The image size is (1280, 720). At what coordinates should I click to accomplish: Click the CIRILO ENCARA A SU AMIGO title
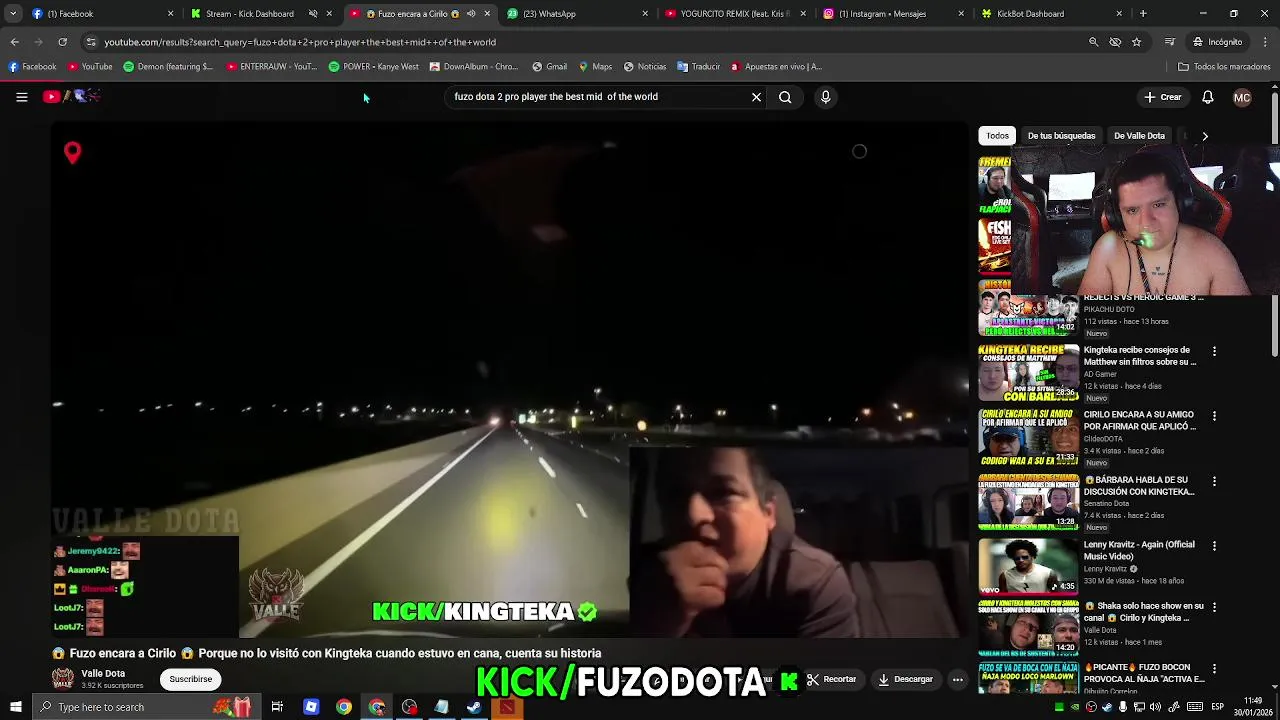(1139, 420)
